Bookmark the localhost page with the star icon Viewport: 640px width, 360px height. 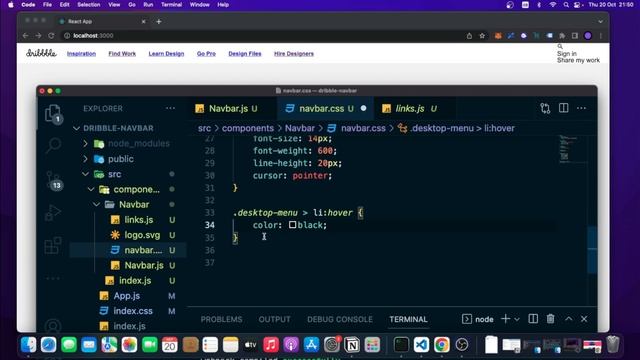click(x=482, y=36)
